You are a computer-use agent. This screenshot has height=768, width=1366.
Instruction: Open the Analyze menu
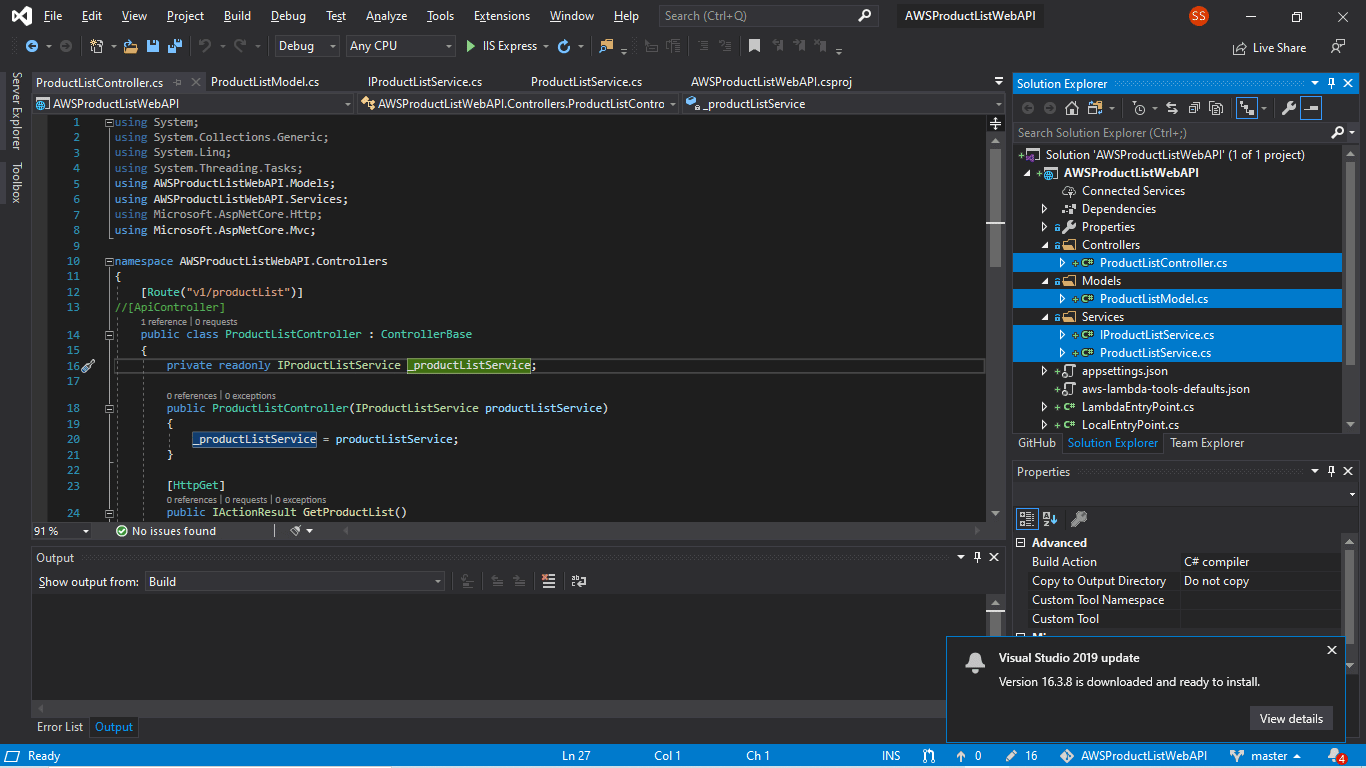click(x=386, y=16)
